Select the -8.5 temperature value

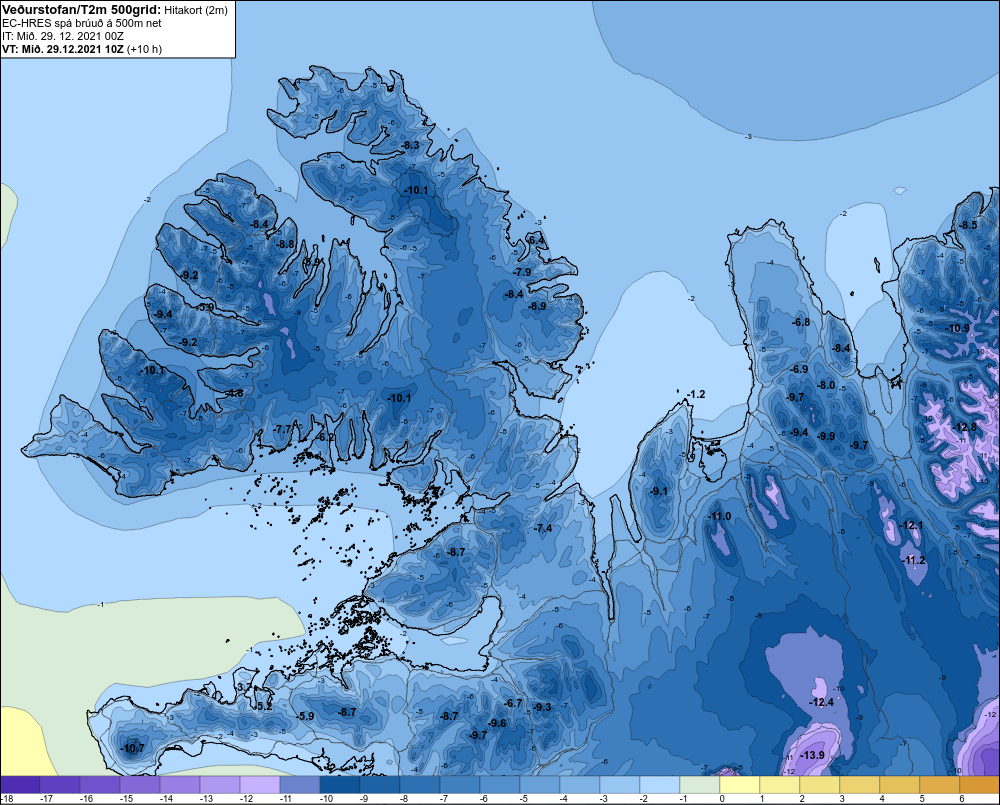pos(968,225)
